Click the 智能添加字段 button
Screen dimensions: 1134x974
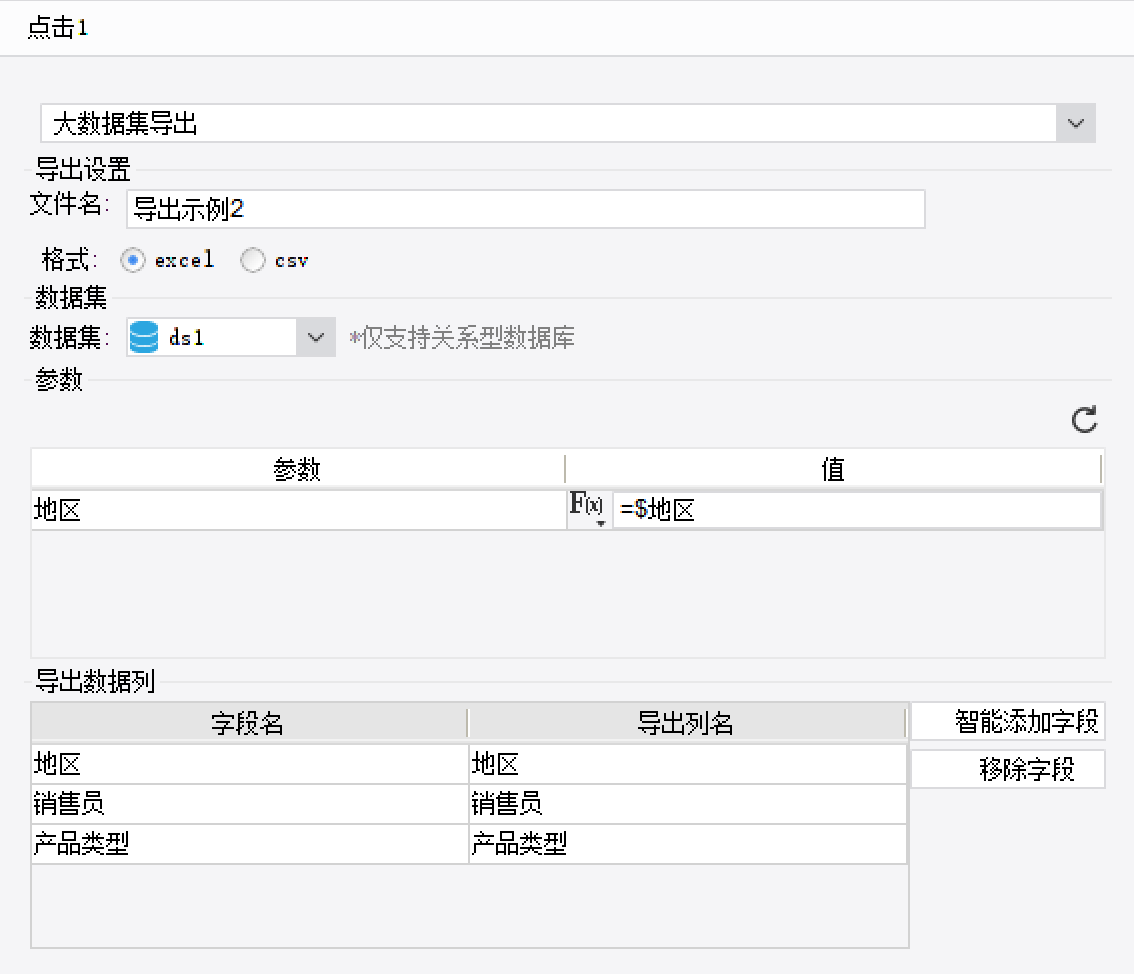[1007, 721]
